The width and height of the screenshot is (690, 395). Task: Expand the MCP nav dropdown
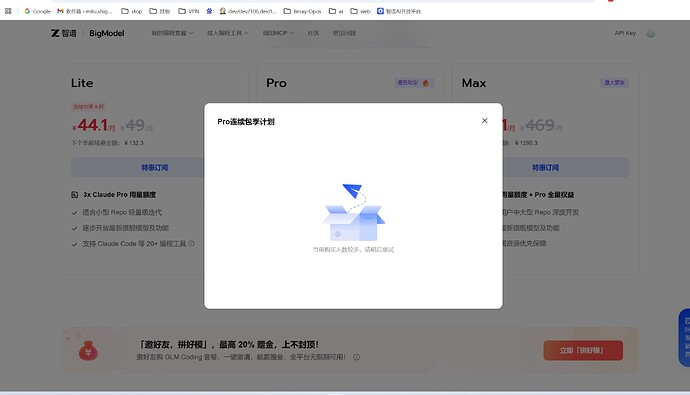coord(278,33)
